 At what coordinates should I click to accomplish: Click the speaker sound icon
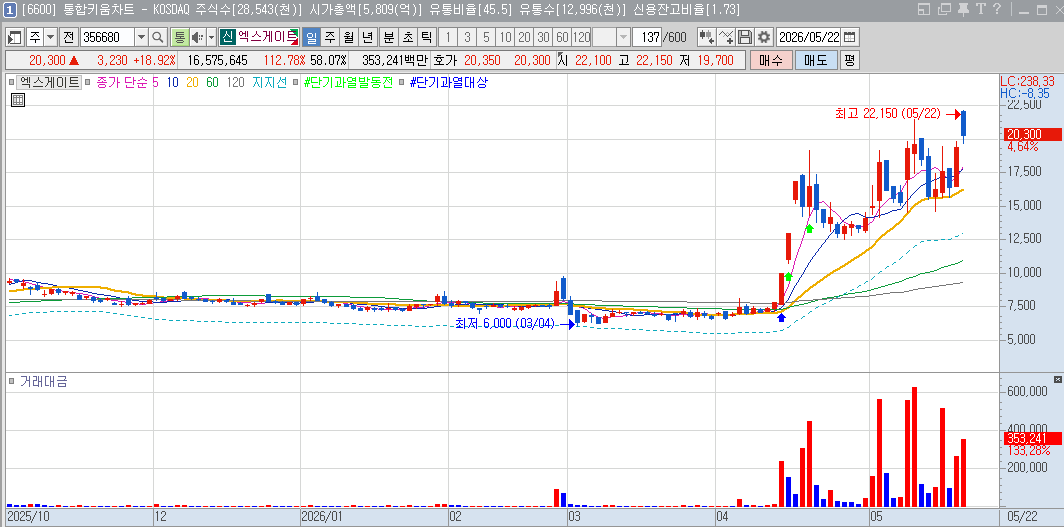(x=197, y=37)
